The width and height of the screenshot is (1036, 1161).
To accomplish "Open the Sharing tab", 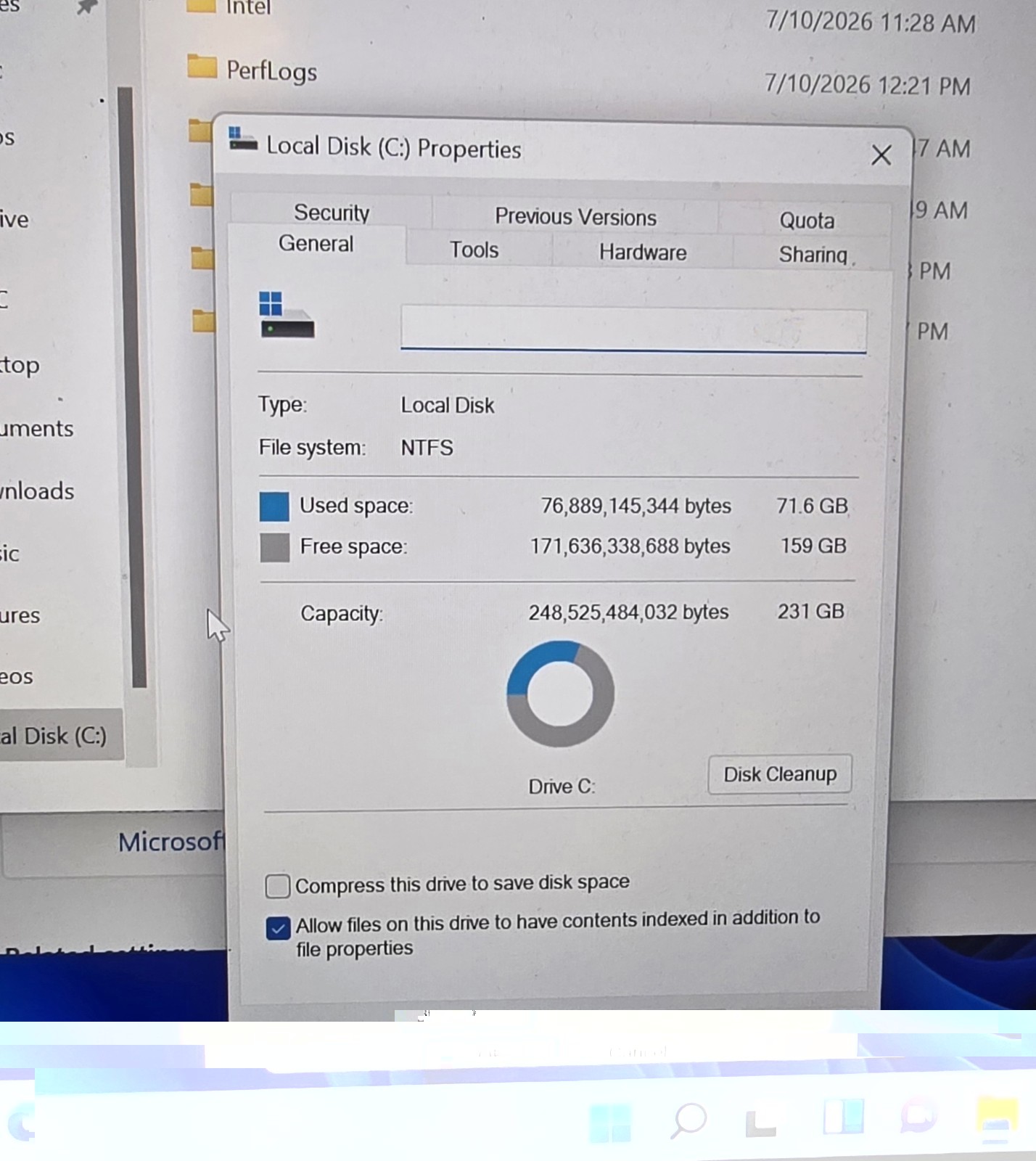I will (813, 255).
